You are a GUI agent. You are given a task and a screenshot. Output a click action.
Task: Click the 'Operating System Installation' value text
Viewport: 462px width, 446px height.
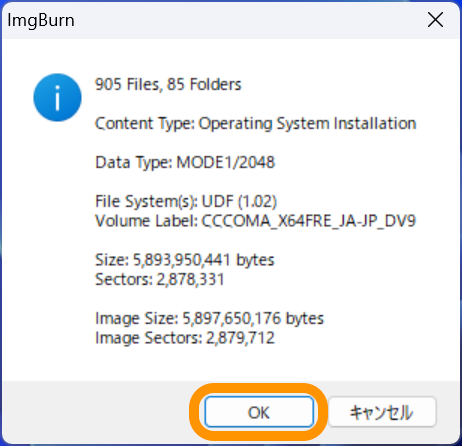(307, 124)
